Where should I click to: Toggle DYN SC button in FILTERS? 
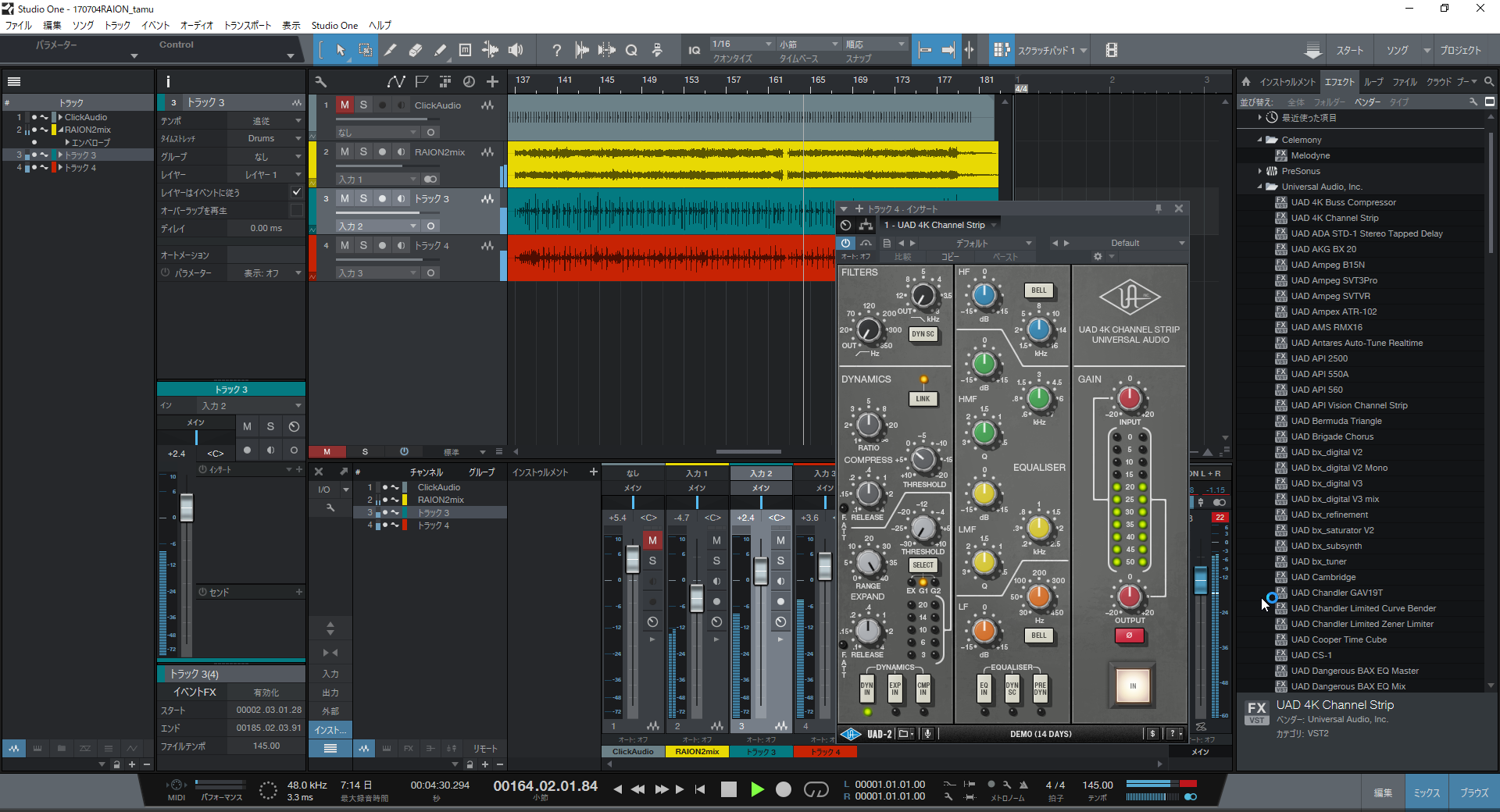(923, 334)
